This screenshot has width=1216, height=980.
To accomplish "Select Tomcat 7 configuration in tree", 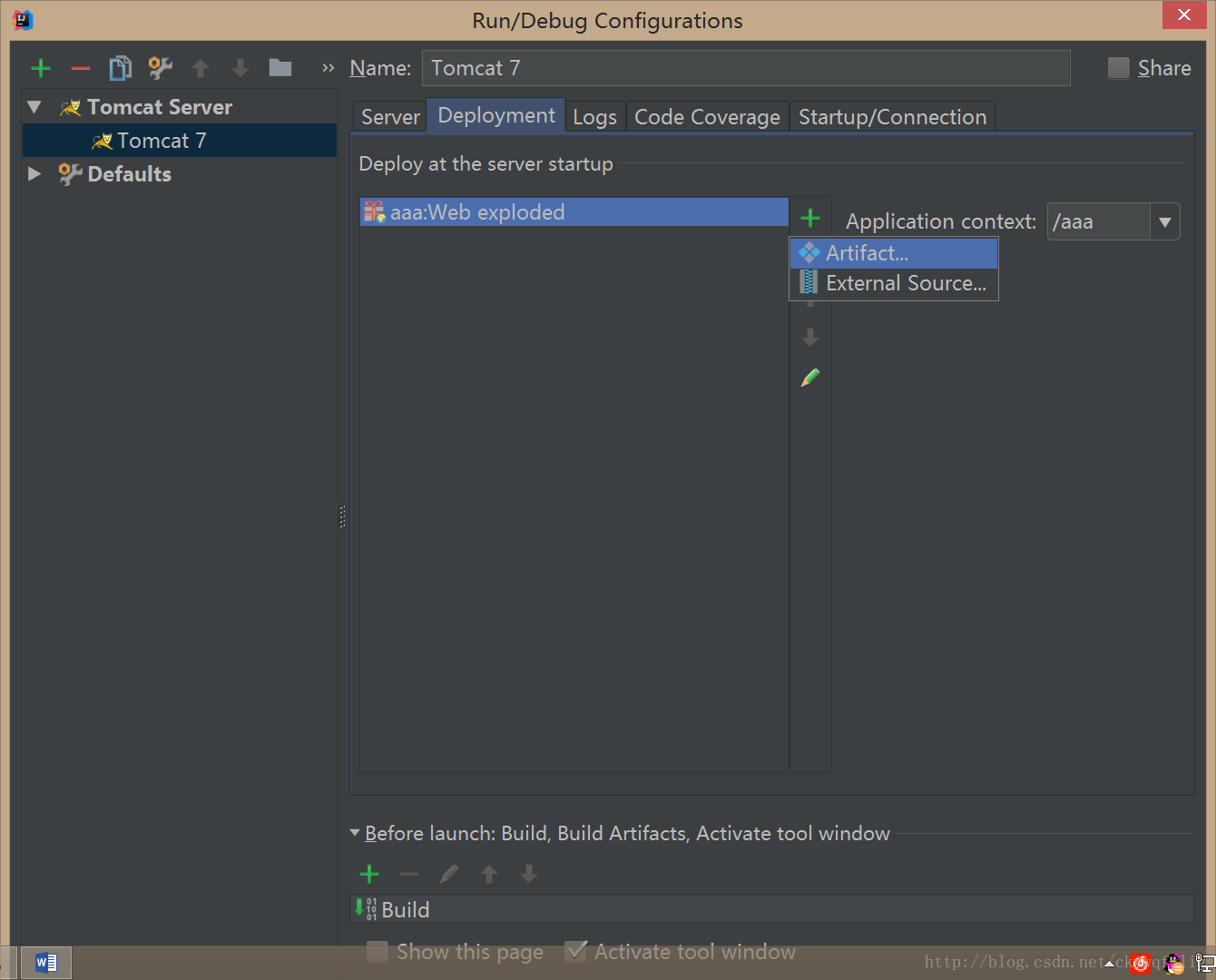I will point(180,141).
